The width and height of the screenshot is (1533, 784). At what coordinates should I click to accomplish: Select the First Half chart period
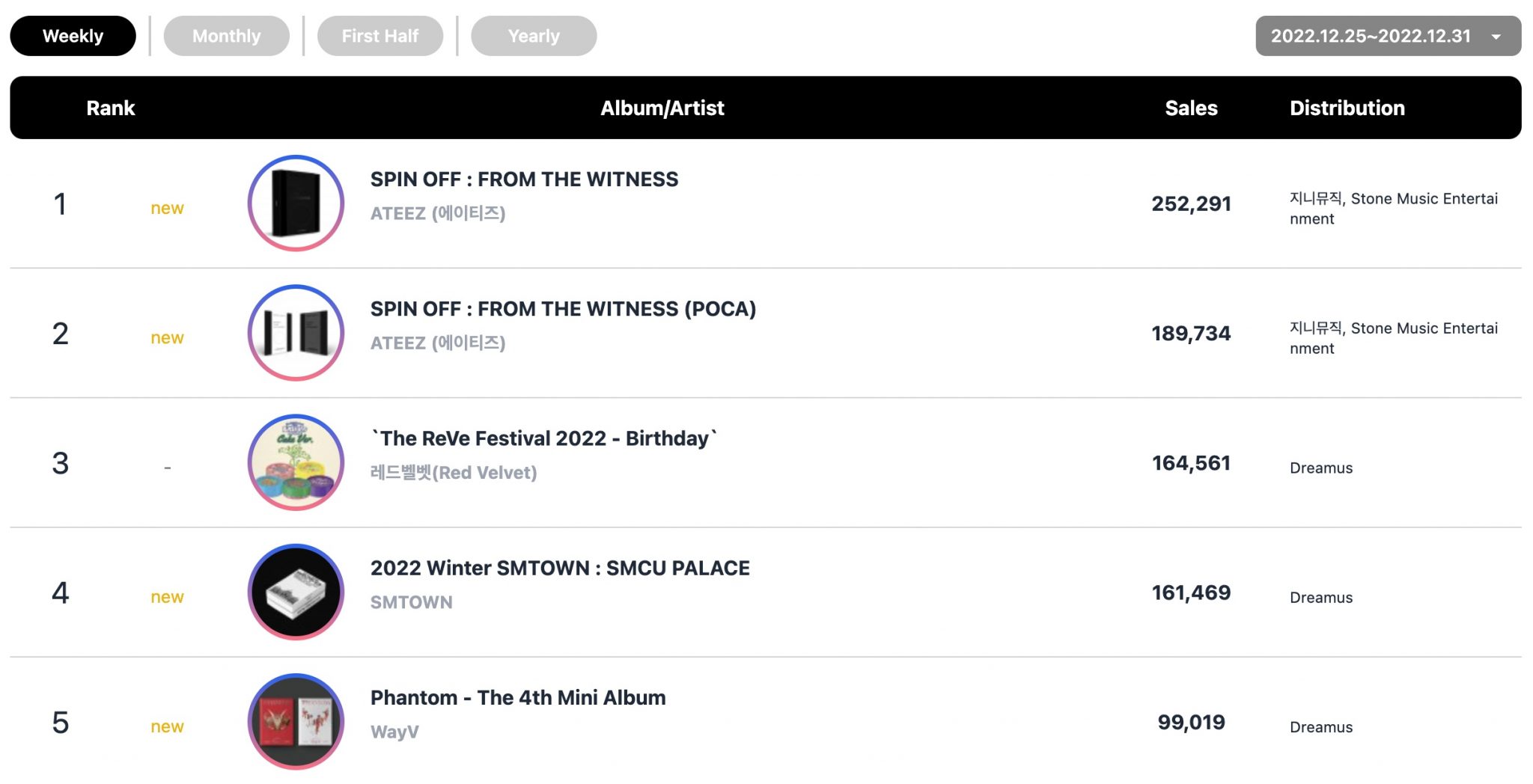pos(380,35)
